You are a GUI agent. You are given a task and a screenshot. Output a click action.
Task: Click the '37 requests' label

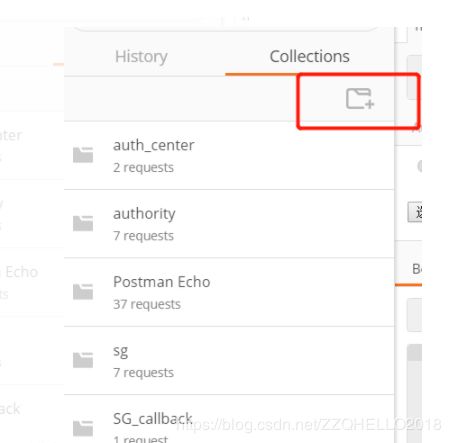(147, 304)
